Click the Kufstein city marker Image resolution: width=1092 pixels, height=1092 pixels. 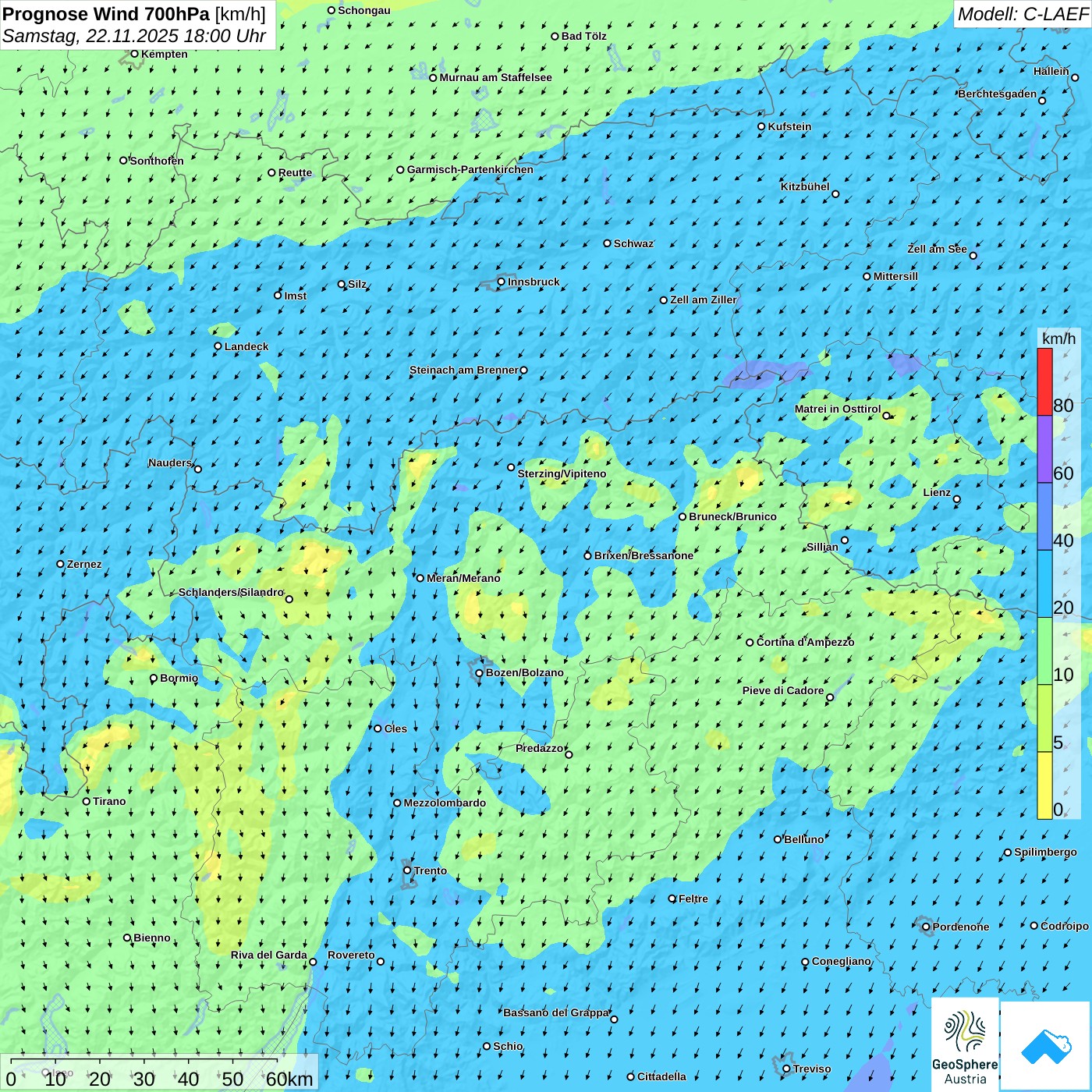tap(762, 126)
